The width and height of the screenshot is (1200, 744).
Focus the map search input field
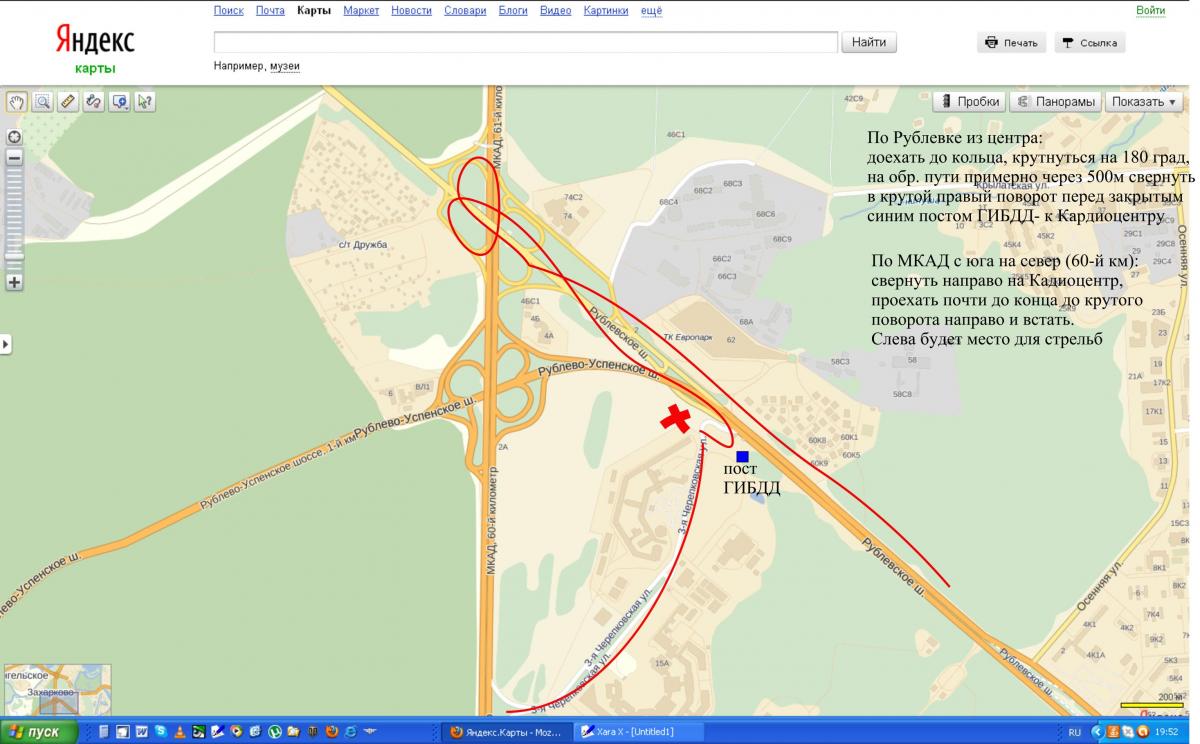tap(526, 42)
